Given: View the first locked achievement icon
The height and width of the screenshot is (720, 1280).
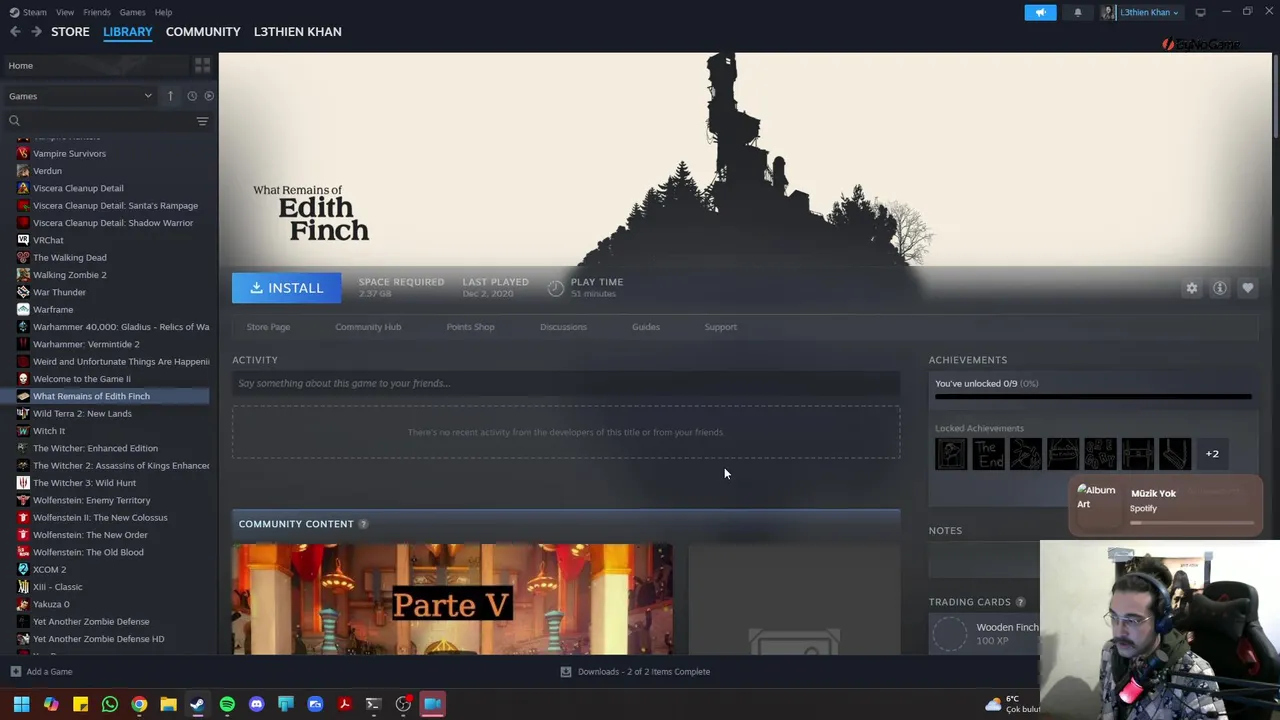Looking at the screenshot, I should pyautogui.click(x=951, y=454).
